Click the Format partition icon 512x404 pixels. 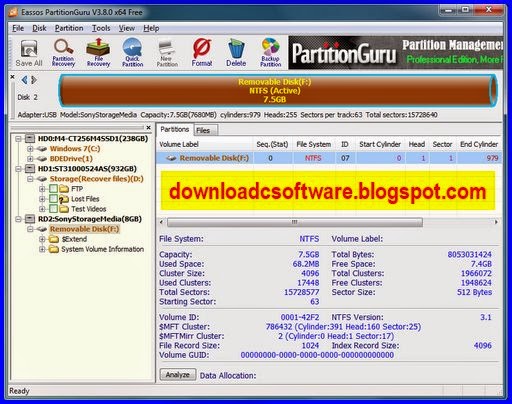(202, 53)
